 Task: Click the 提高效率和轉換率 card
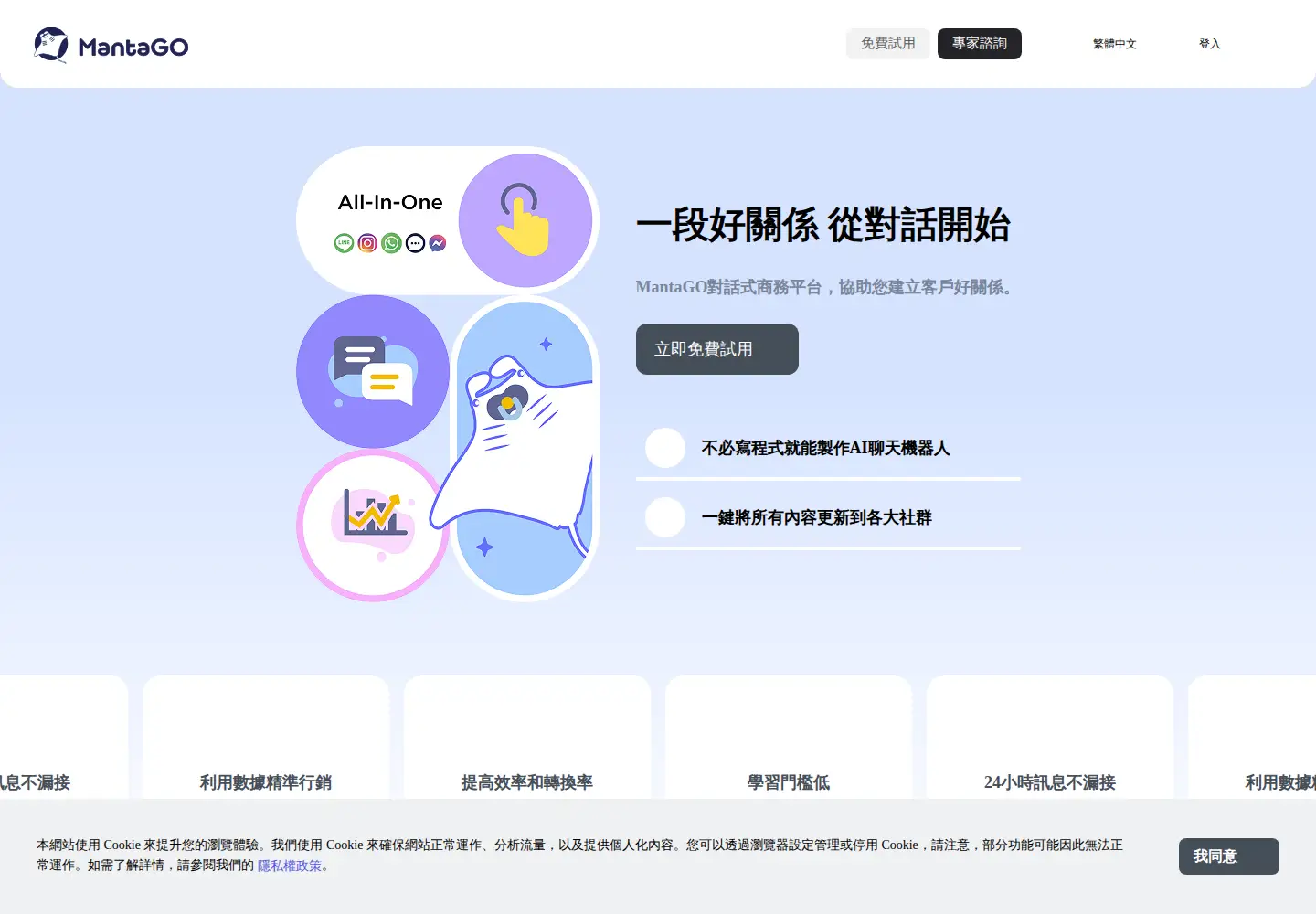527,739
